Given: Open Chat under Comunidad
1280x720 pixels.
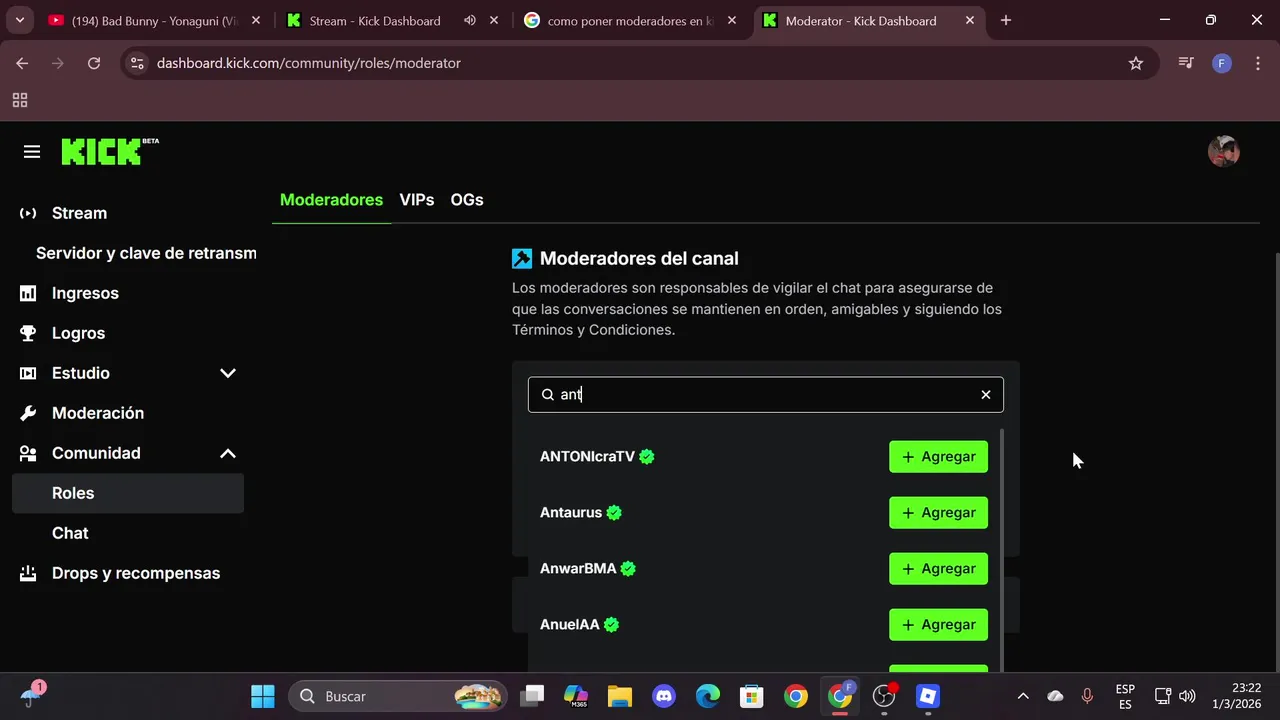Looking at the screenshot, I should click(x=128, y=533).
